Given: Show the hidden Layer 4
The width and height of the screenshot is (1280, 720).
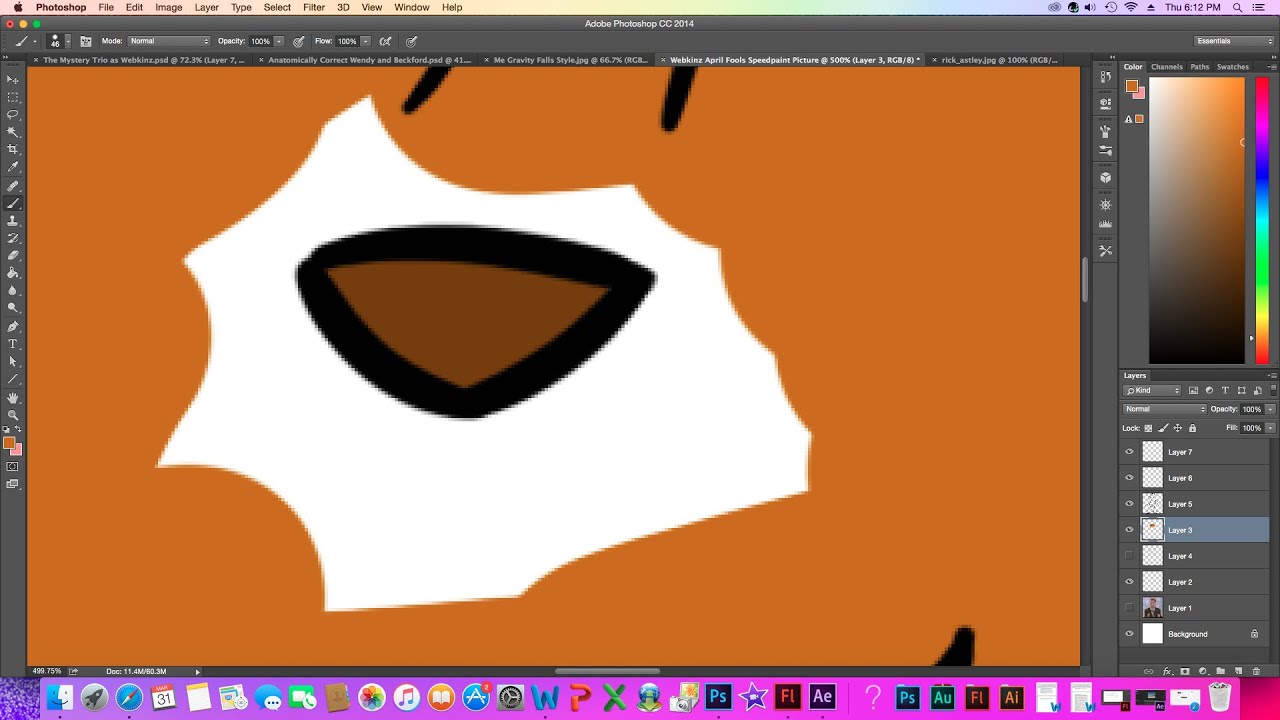Looking at the screenshot, I should click(x=1130, y=556).
